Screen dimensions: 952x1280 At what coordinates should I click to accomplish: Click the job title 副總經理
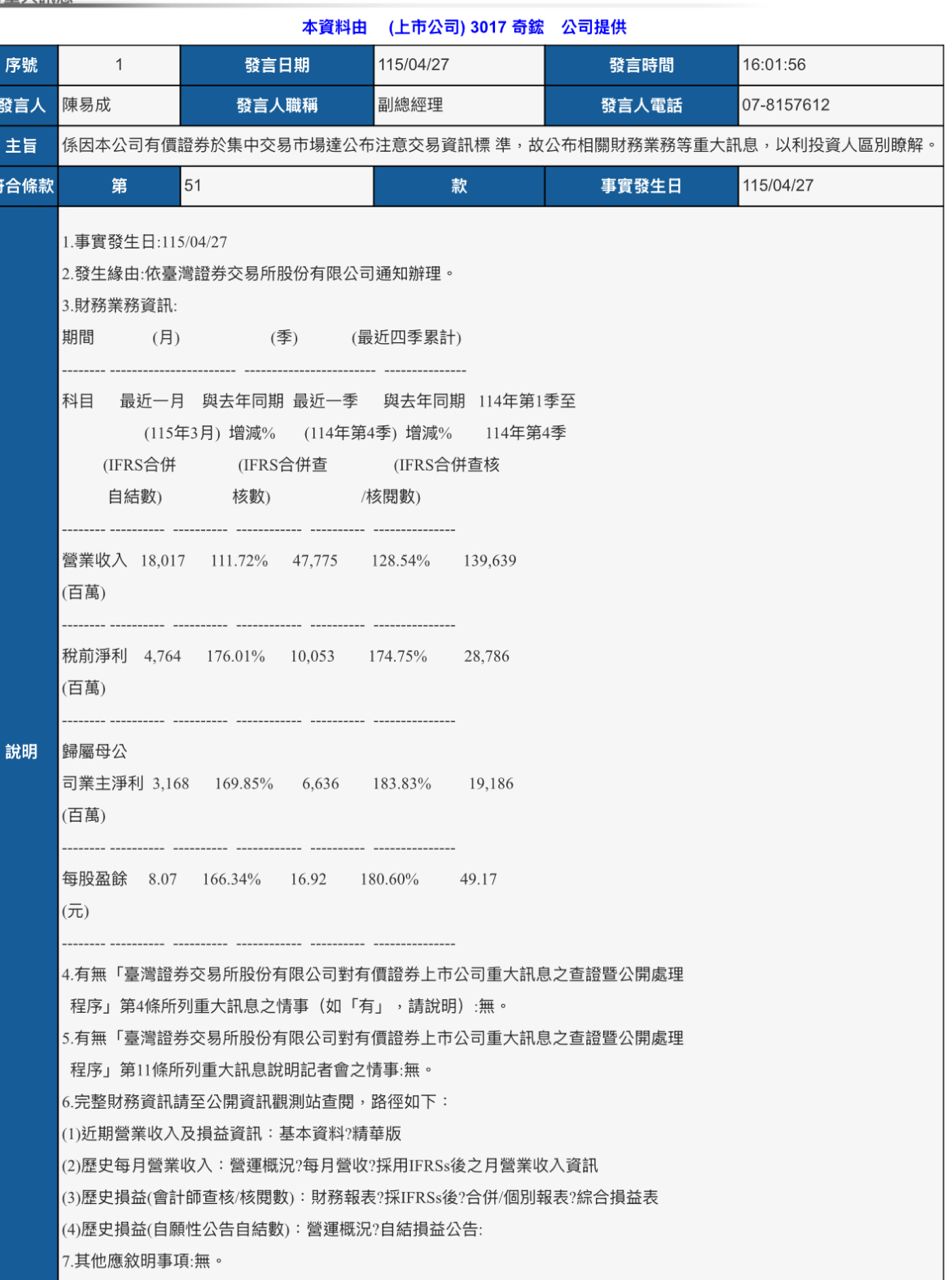click(410, 105)
